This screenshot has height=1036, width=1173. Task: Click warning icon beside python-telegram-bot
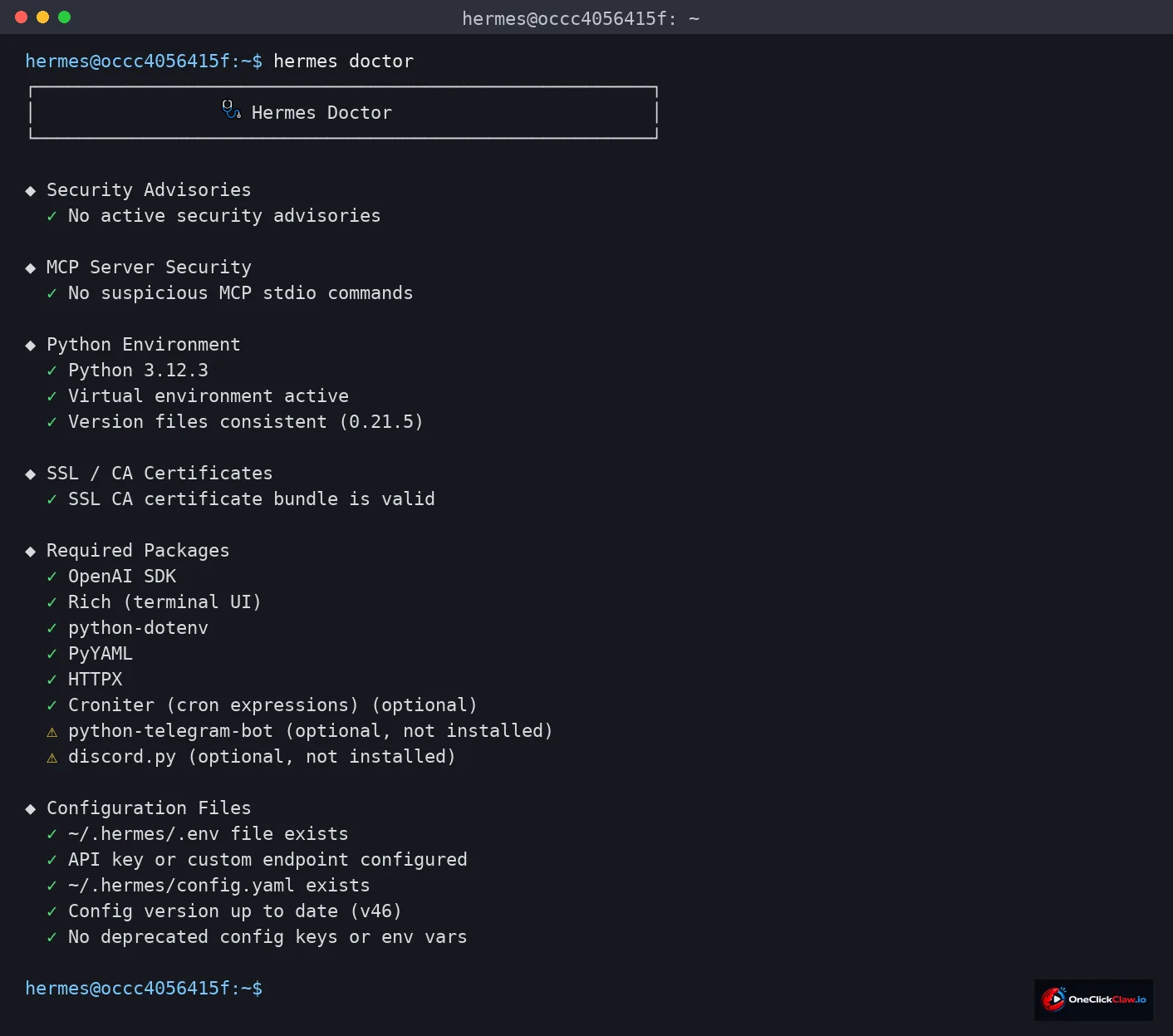click(52, 732)
